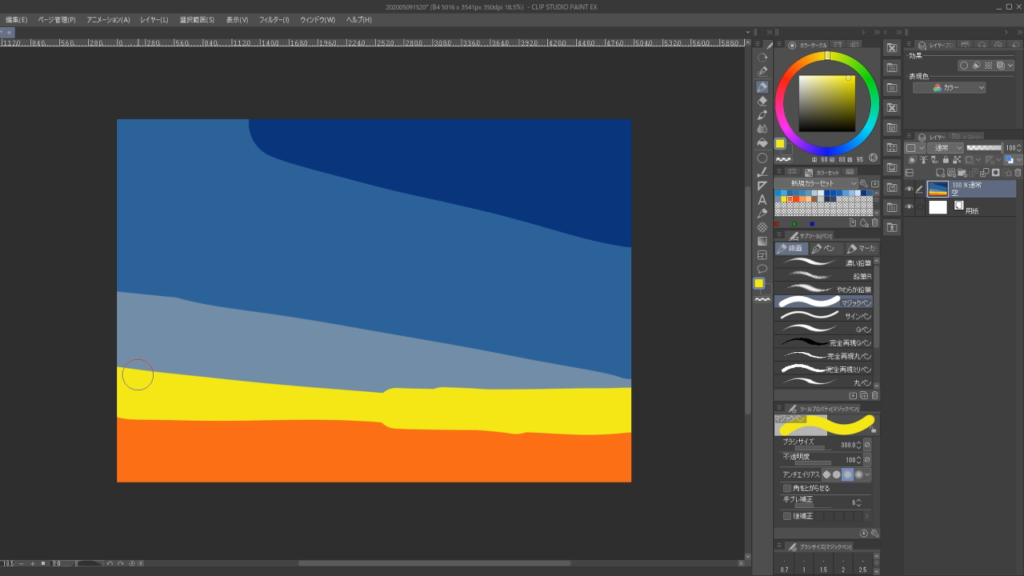Click the add color set icon
1024x576 pixels.
pos(875,184)
